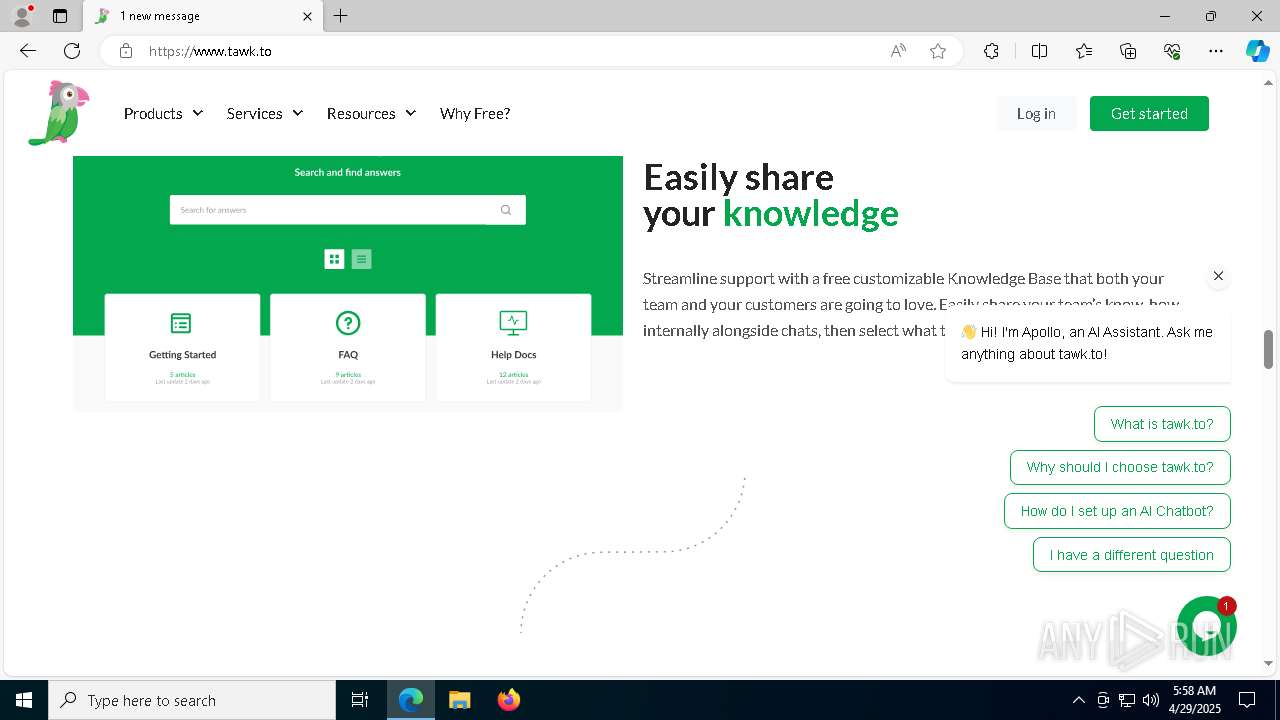Toggle split screen view
The width and height of the screenshot is (1280, 720).
tap(1039, 51)
